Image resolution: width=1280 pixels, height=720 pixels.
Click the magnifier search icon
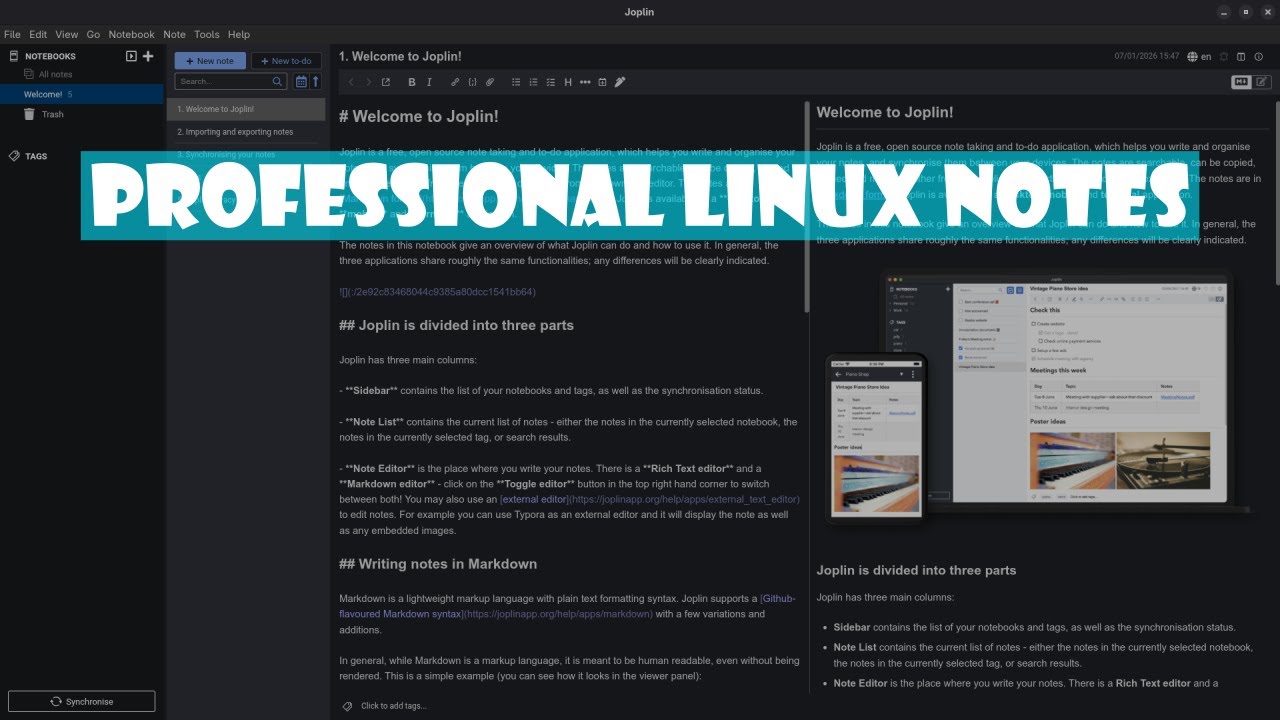(x=277, y=82)
